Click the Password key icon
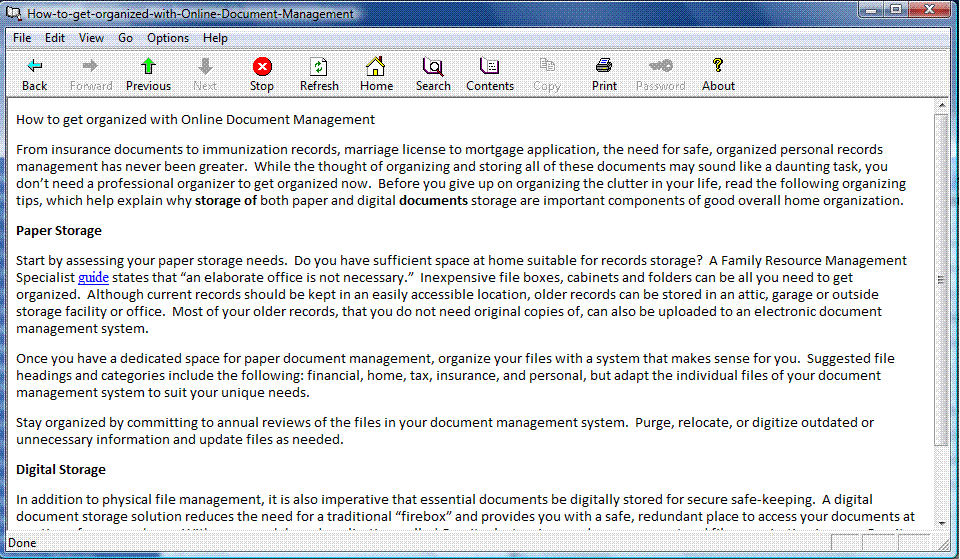The height and width of the screenshot is (559, 960). 661,75
